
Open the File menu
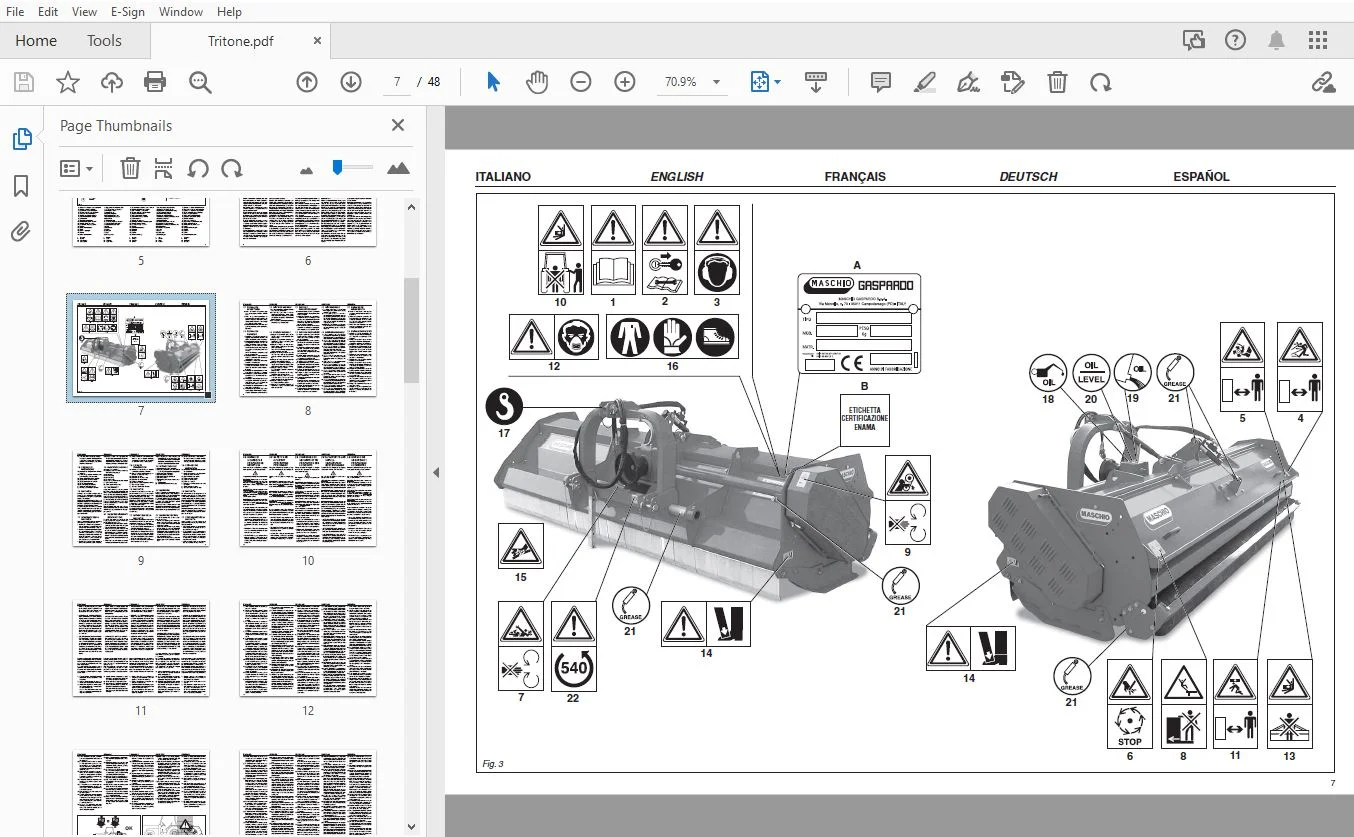tap(16, 12)
